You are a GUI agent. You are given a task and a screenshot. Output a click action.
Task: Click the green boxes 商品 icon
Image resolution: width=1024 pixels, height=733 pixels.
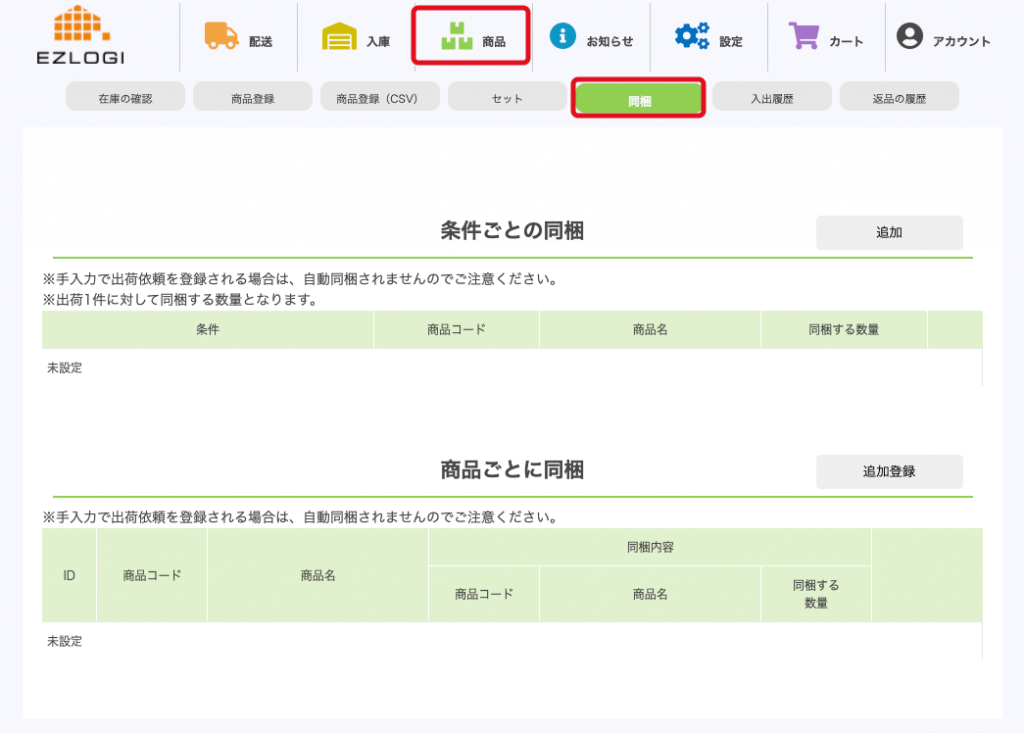tap(456, 37)
